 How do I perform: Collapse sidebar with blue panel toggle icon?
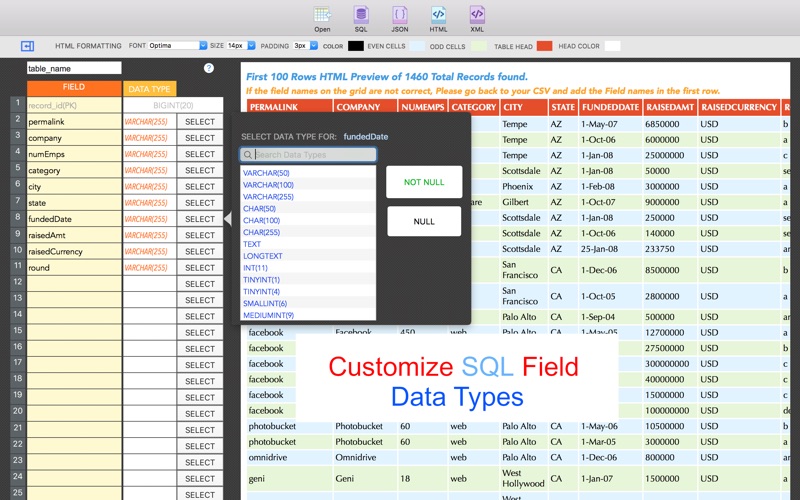pos(28,46)
